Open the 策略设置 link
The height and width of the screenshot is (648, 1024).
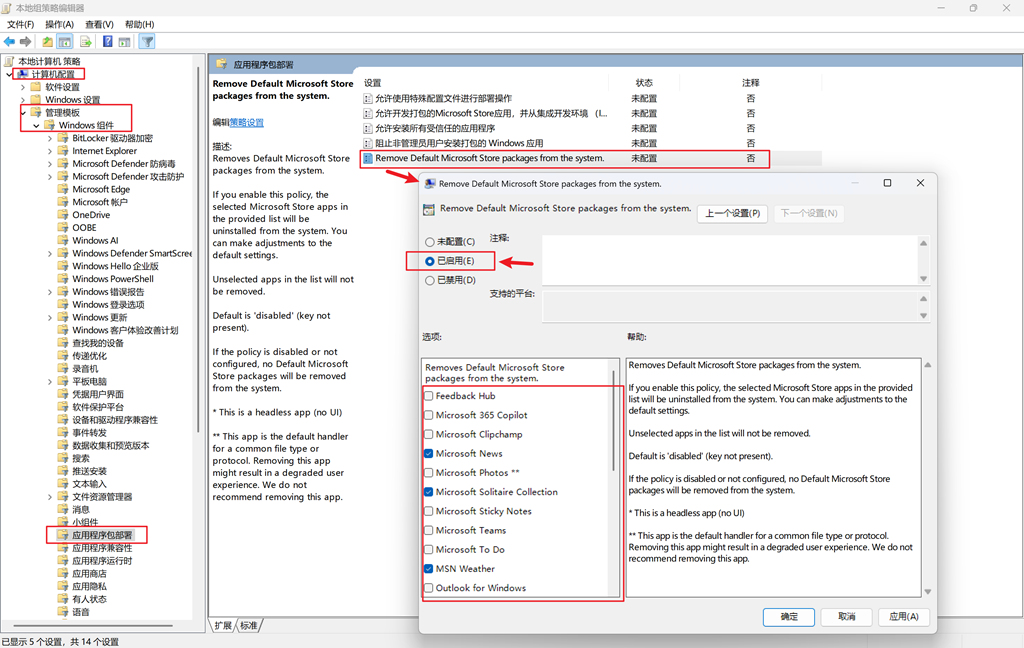(x=247, y=123)
